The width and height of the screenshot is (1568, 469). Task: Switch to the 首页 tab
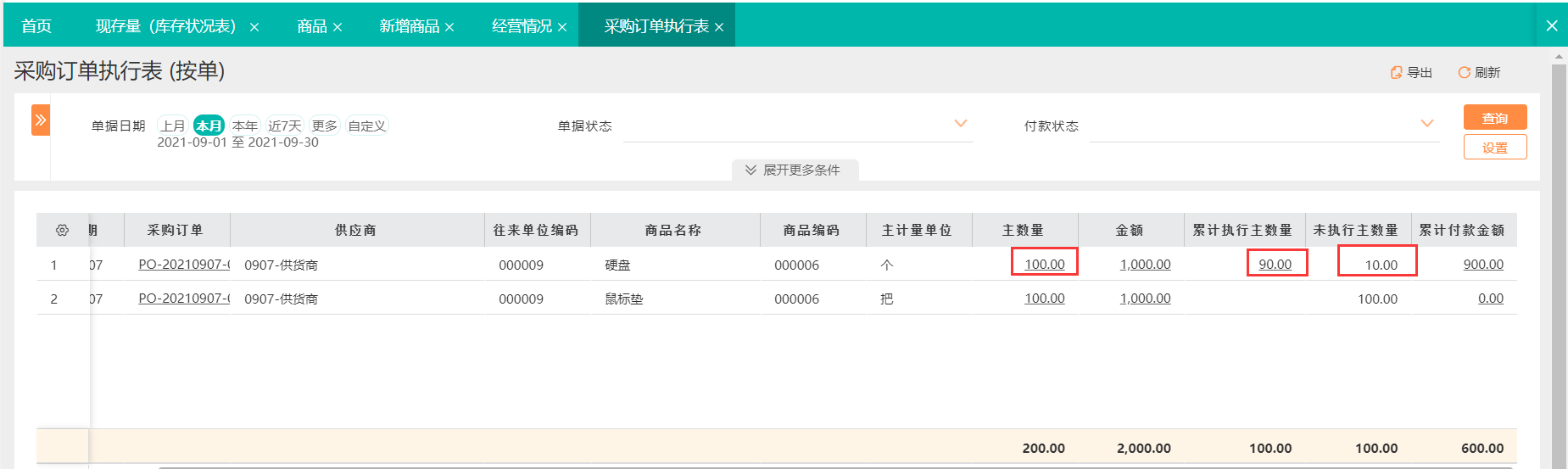(36, 26)
